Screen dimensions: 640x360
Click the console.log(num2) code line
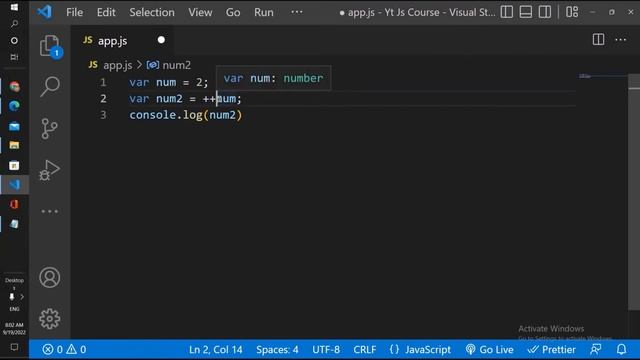(186, 115)
